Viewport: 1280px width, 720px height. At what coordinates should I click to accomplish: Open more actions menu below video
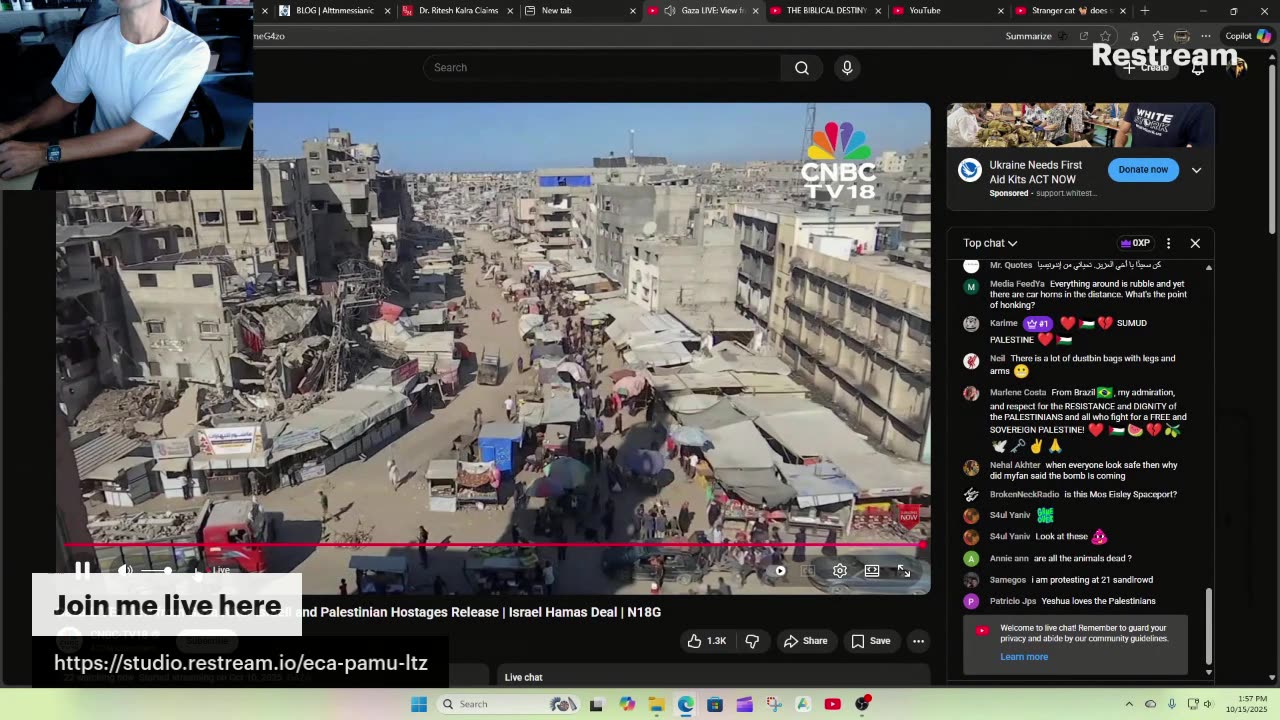[x=918, y=641]
